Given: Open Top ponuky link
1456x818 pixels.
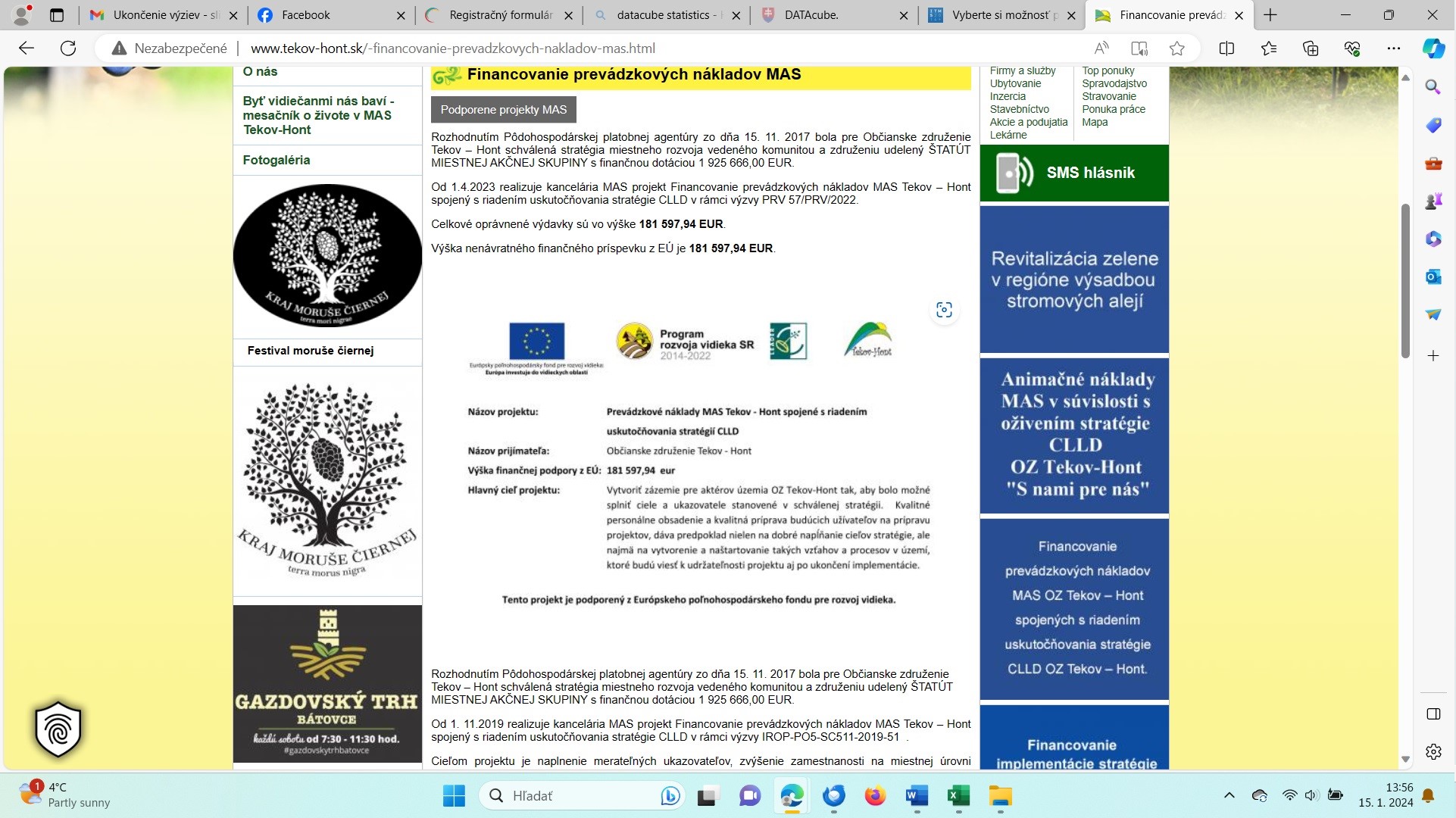Looking at the screenshot, I should tap(1108, 71).
